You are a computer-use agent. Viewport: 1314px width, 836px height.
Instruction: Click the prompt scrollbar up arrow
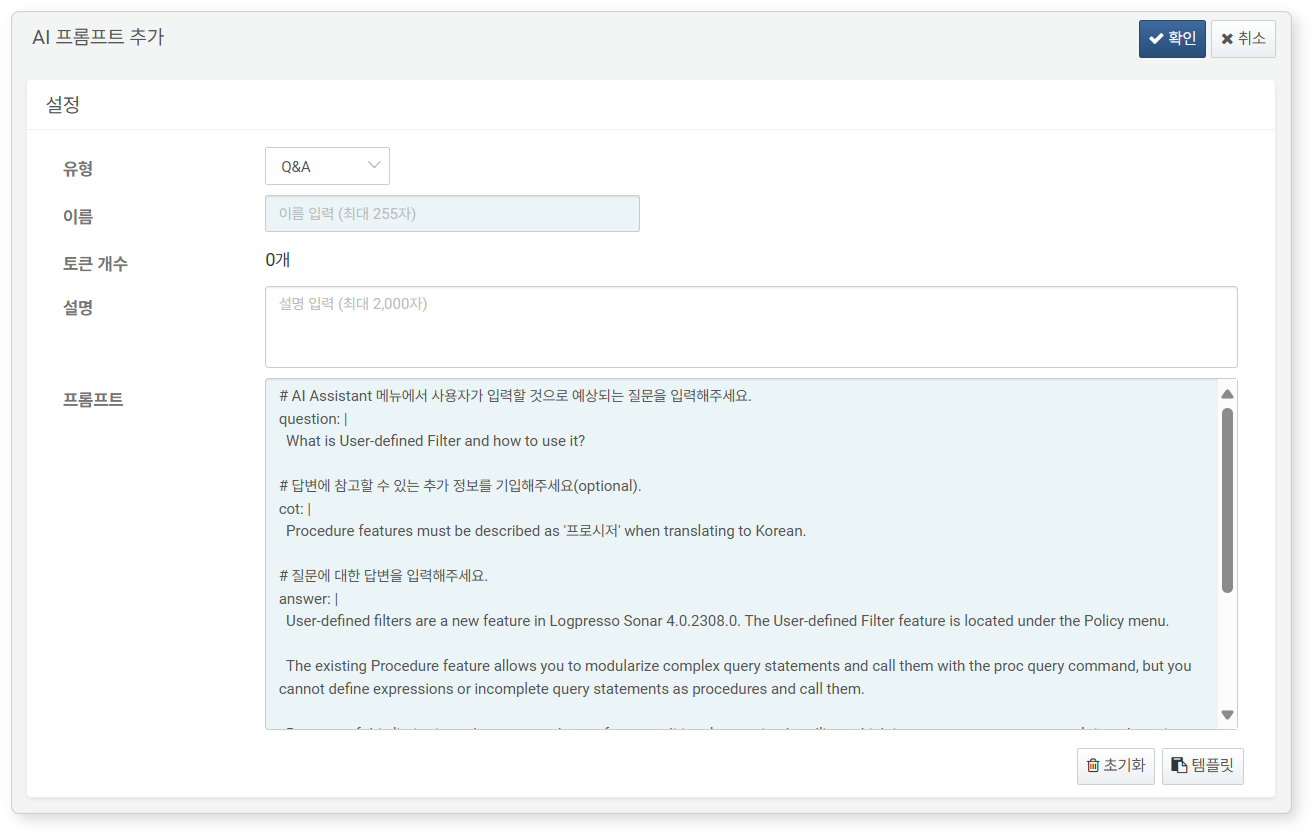1227,394
